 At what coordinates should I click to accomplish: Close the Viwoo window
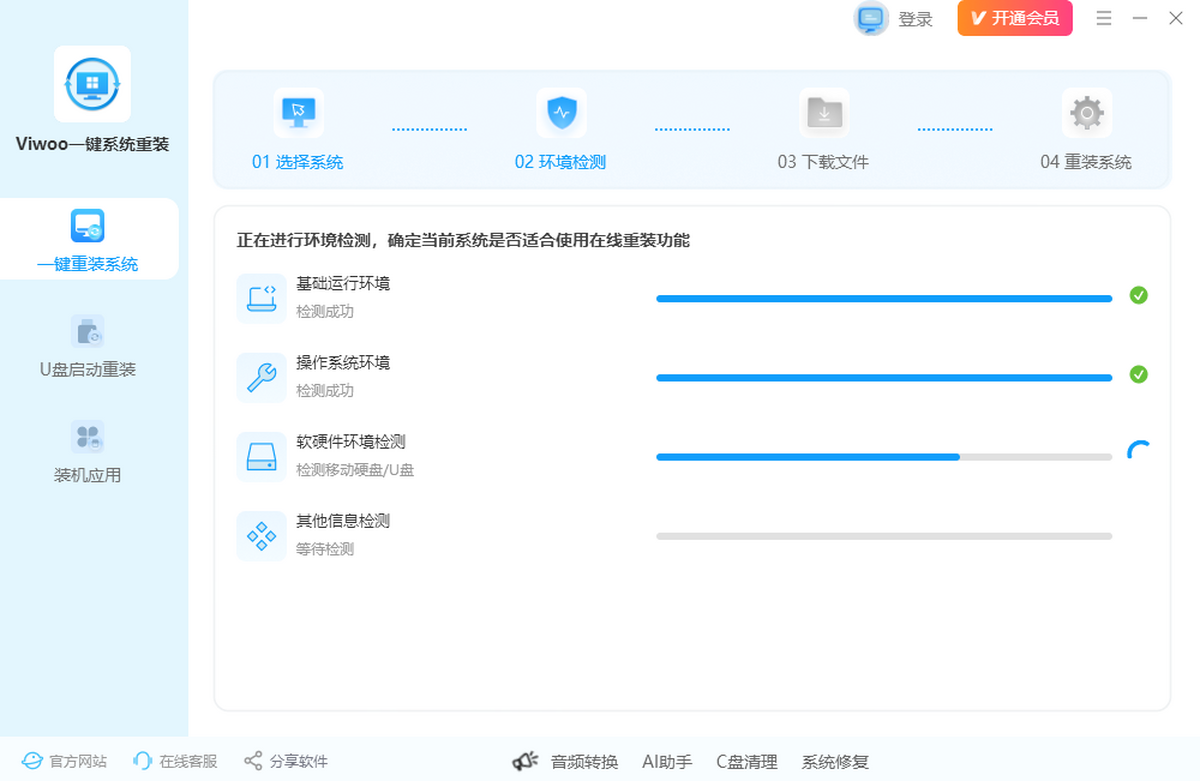[1176, 18]
